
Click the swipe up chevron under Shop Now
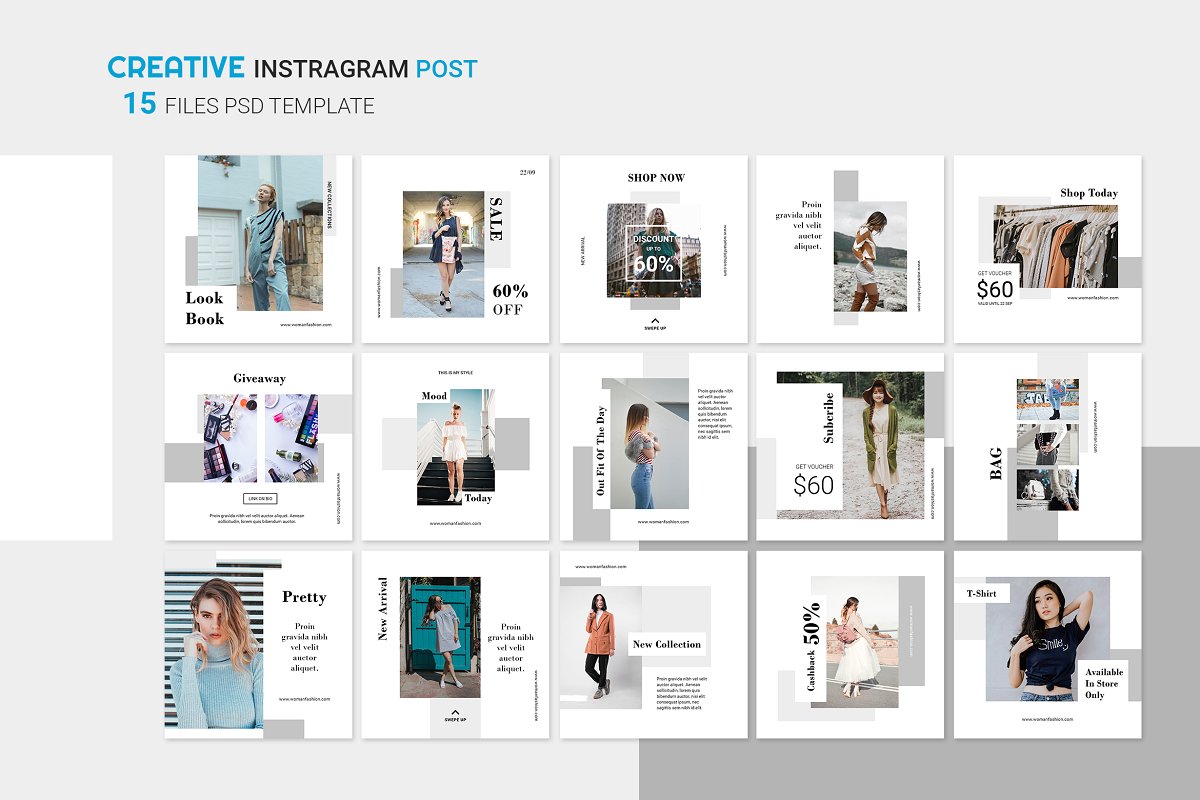coord(654,320)
